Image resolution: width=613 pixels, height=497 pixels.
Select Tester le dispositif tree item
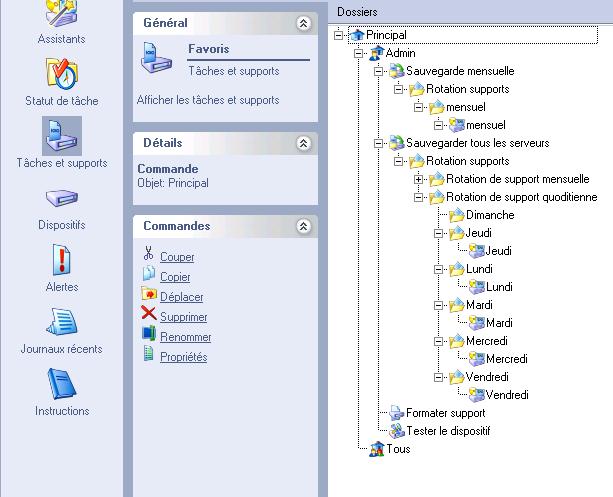pyautogui.click(x=448, y=431)
